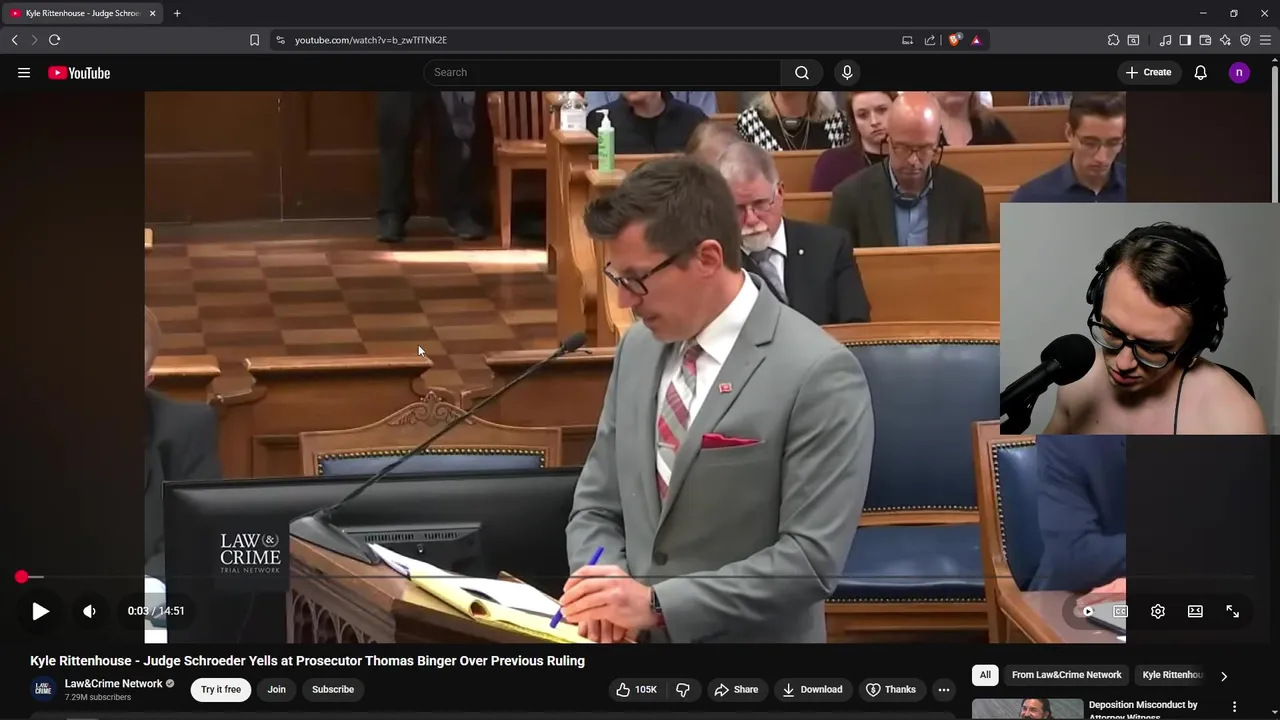Open the Brave VPN shield icon
This screenshot has width=1280, height=720.
[1245, 40]
